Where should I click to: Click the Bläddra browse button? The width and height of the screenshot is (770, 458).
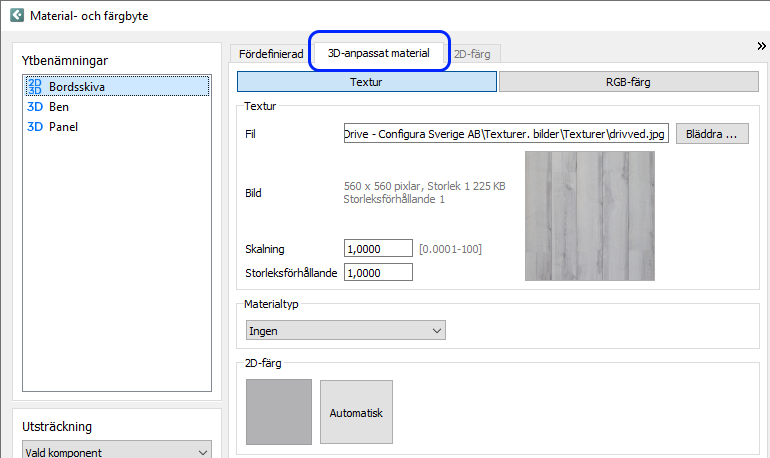click(x=712, y=134)
